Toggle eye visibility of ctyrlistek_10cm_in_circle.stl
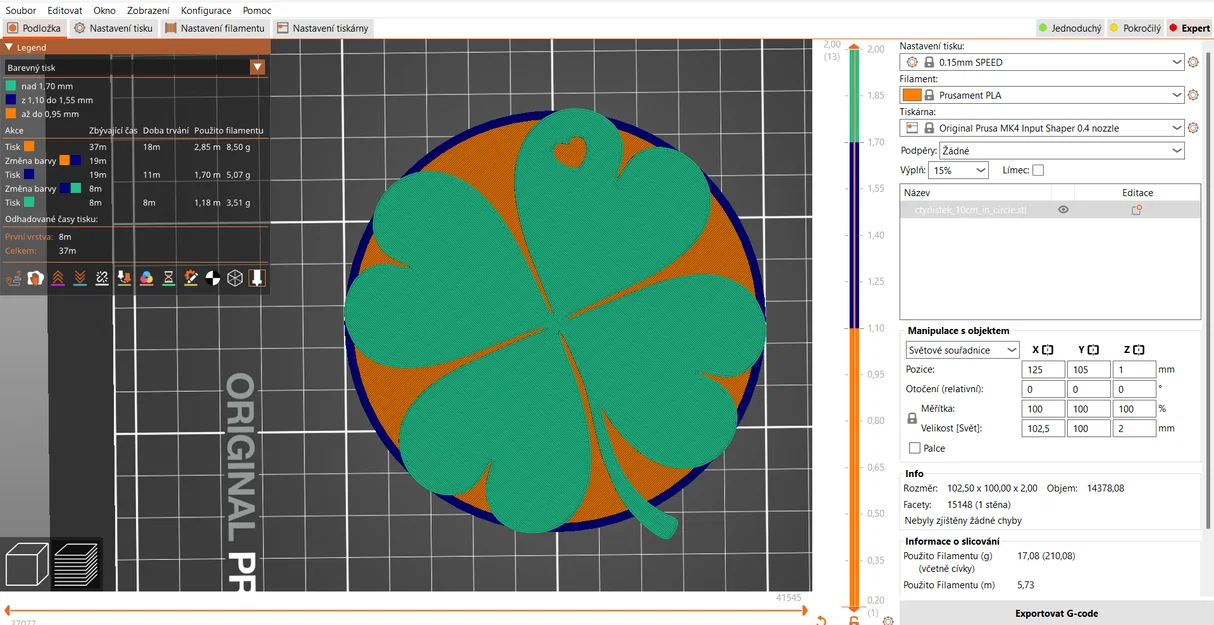The width and height of the screenshot is (1214, 625). [1063, 210]
